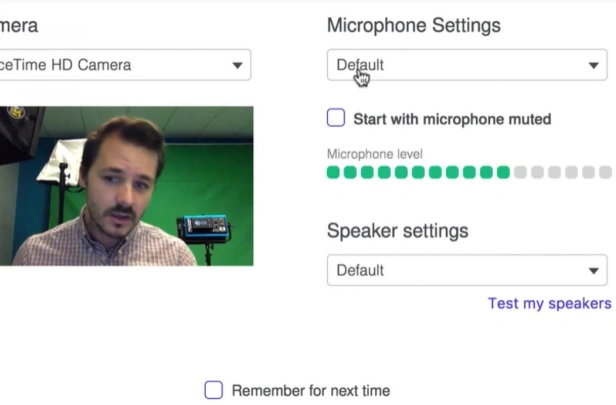
Task: Open the Microphone Settings Default dropdown
Action: click(467, 65)
